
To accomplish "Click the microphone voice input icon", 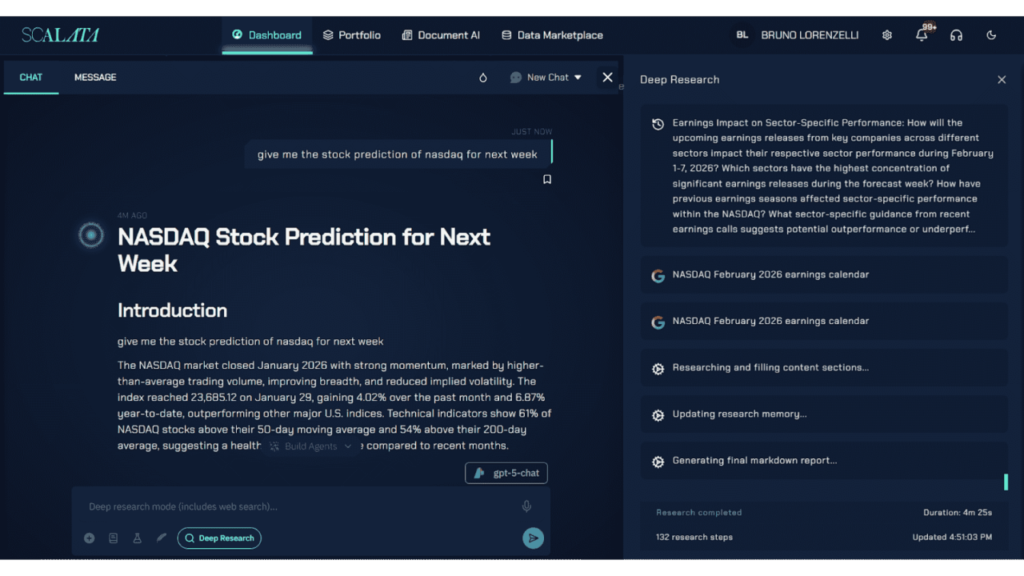I will [x=527, y=507].
